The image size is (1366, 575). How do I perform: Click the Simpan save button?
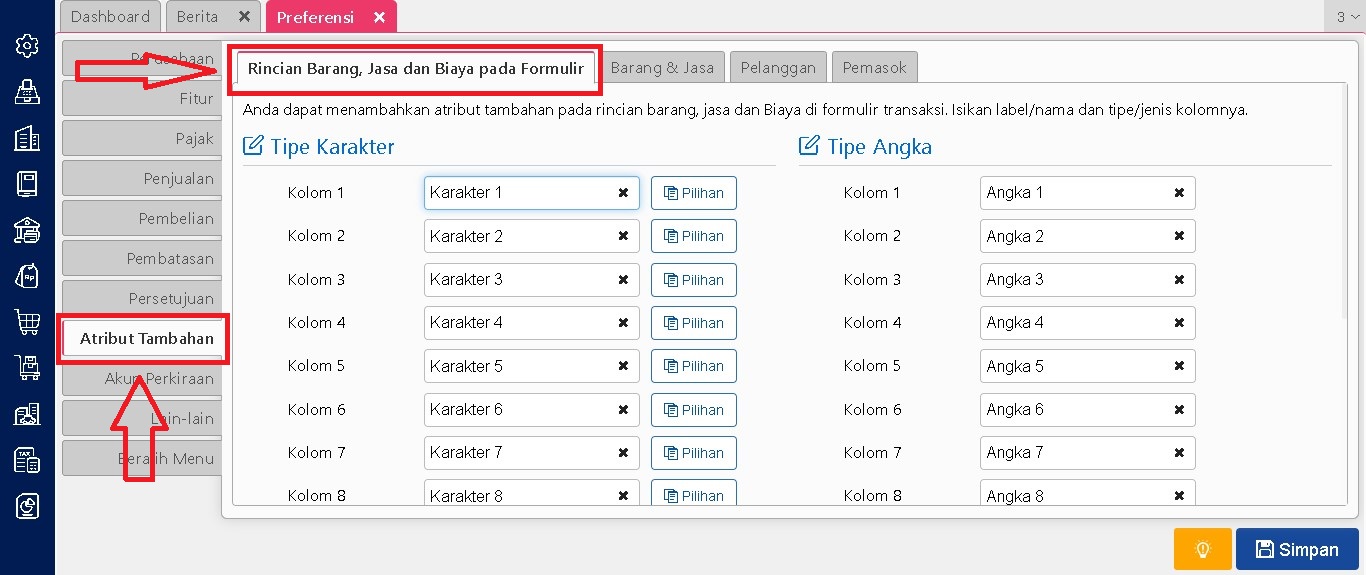coord(1297,549)
